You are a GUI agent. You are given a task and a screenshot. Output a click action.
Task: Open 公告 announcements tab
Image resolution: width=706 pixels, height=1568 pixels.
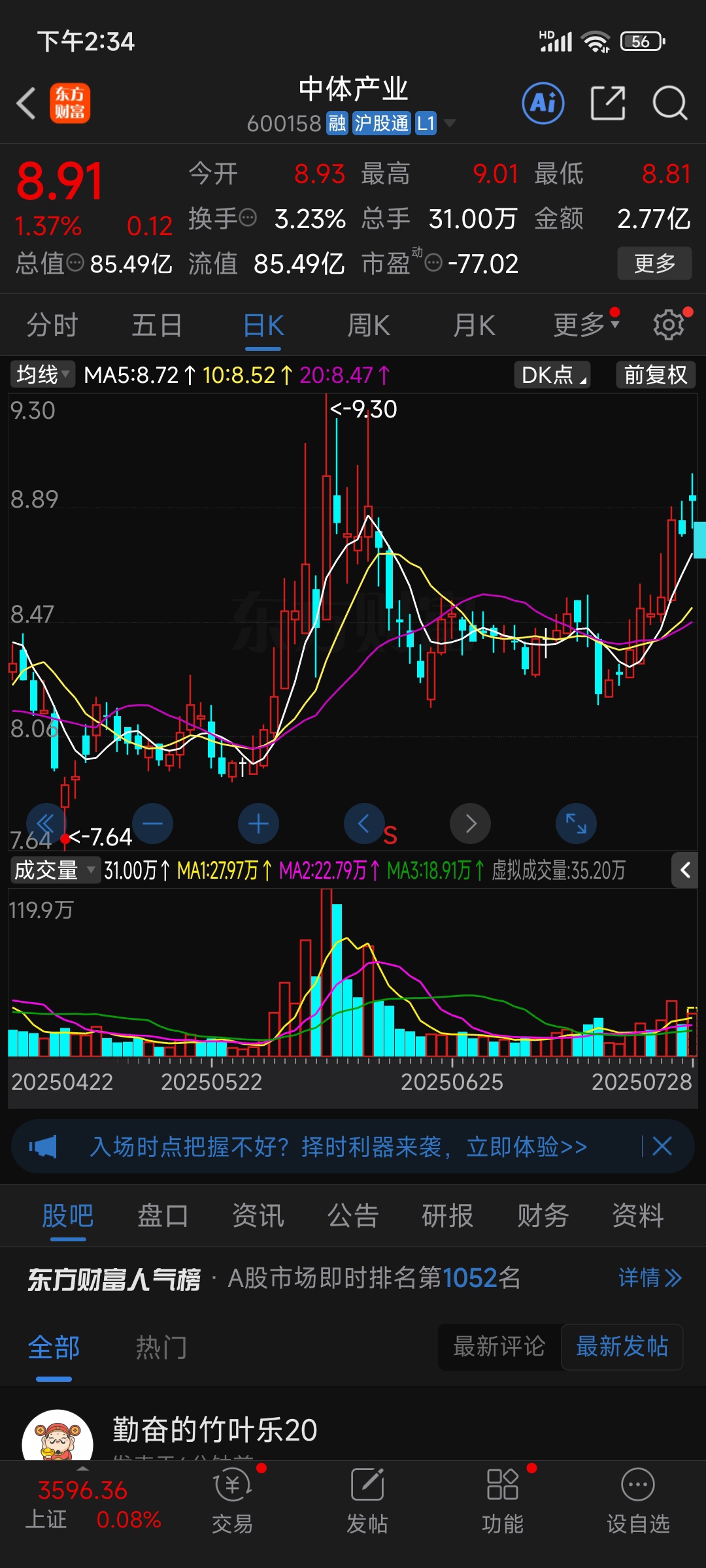[x=353, y=1216]
